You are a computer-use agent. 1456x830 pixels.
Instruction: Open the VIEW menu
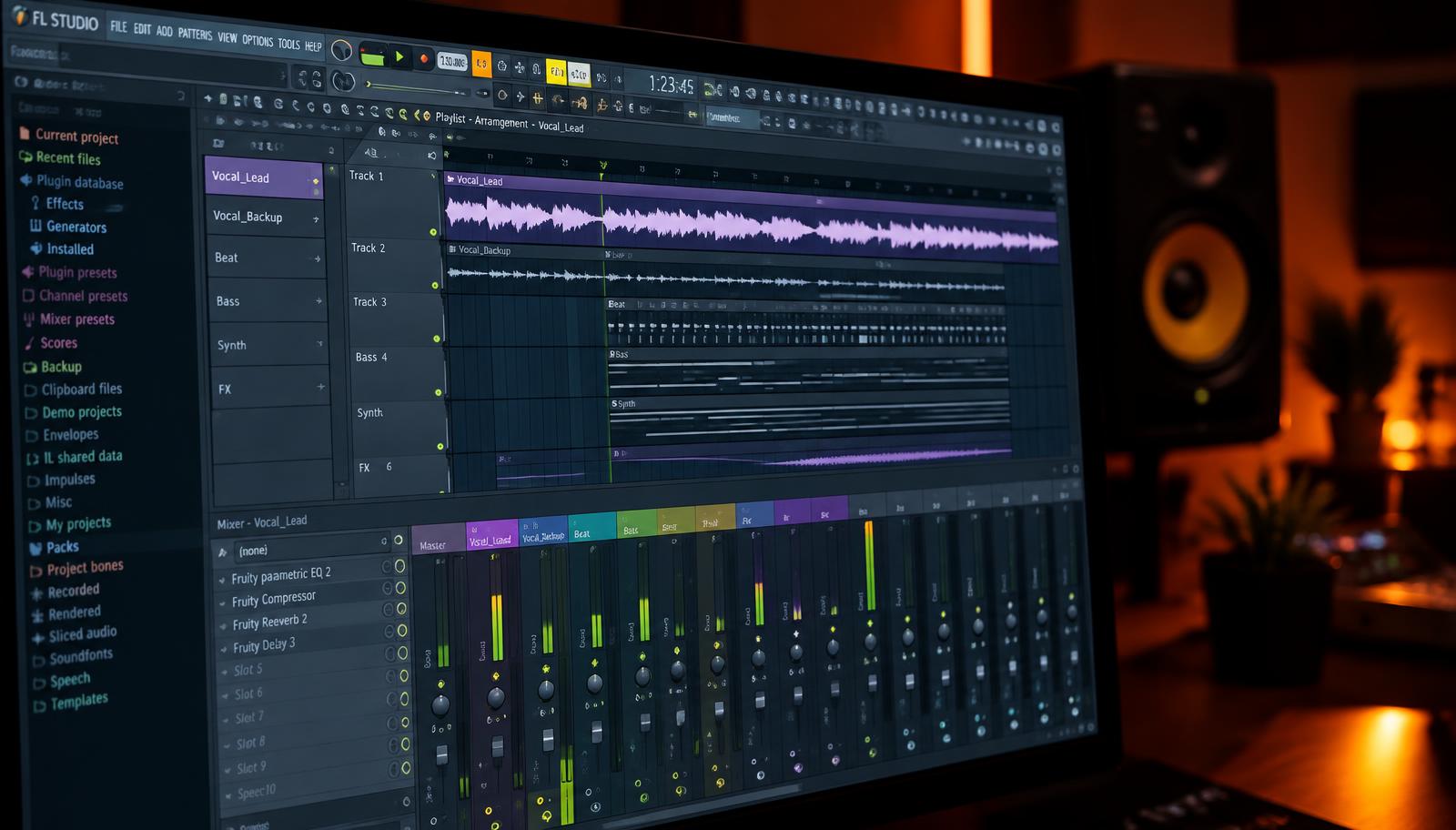[227, 37]
